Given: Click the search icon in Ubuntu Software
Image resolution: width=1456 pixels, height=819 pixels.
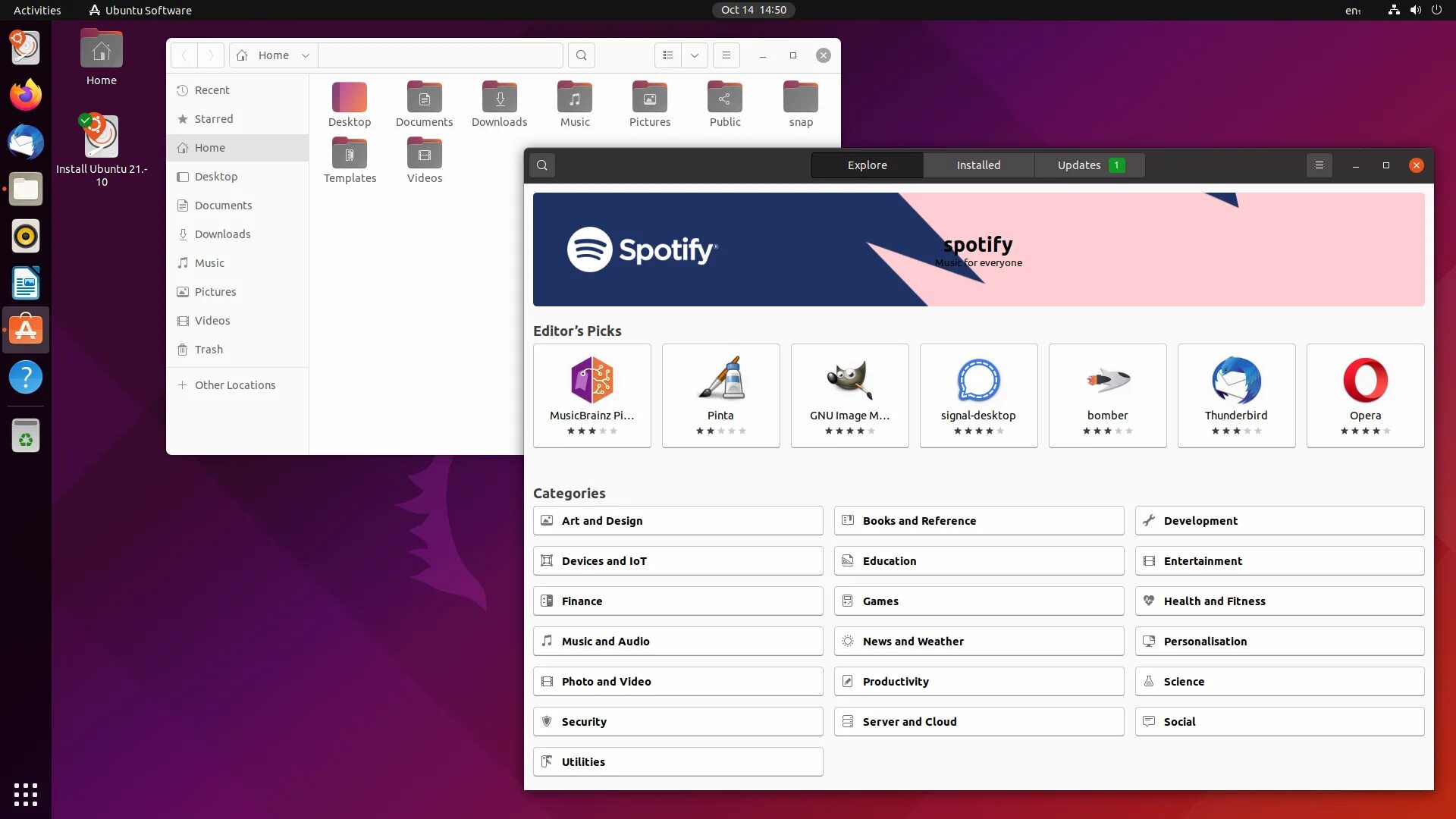Looking at the screenshot, I should [542, 165].
